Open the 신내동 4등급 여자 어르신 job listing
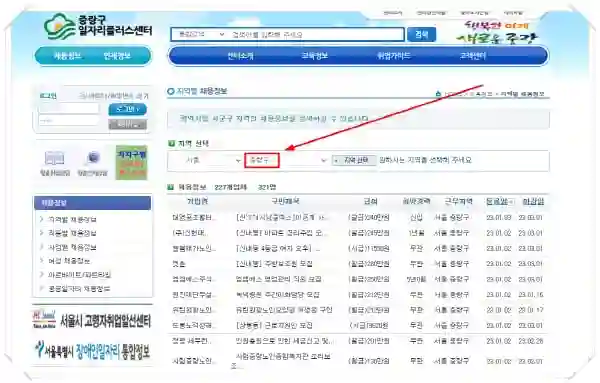The width and height of the screenshot is (600, 383). (x=278, y=249)
